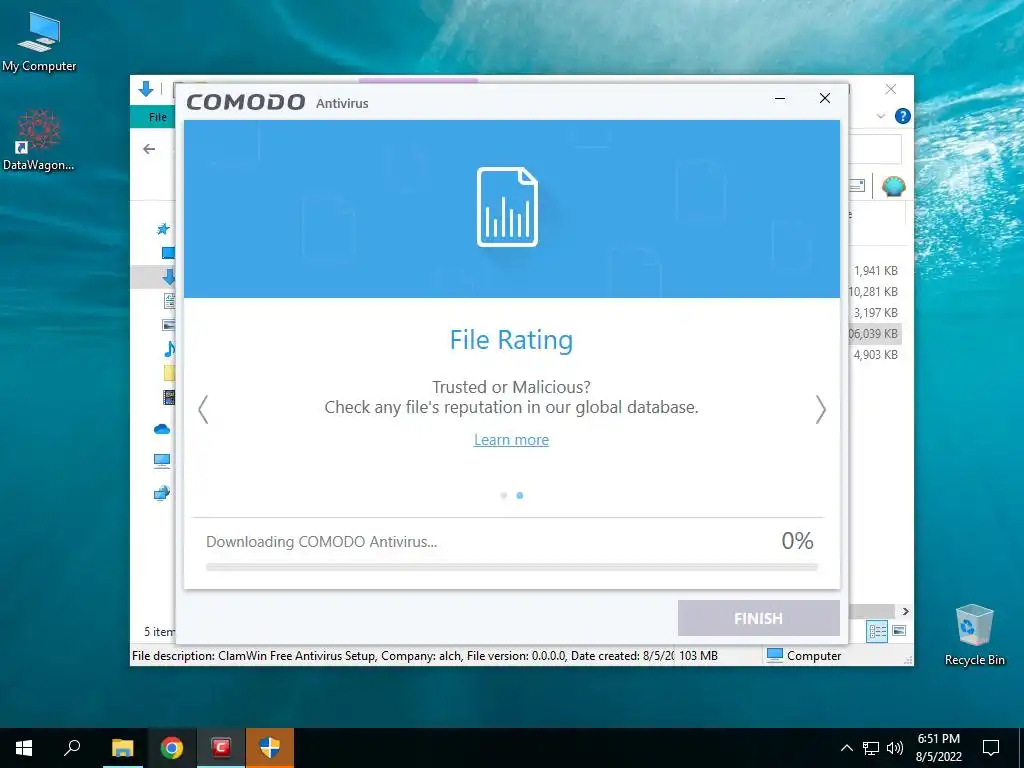
Task: Click the download progress bar
Action: [x=511, y=567]
